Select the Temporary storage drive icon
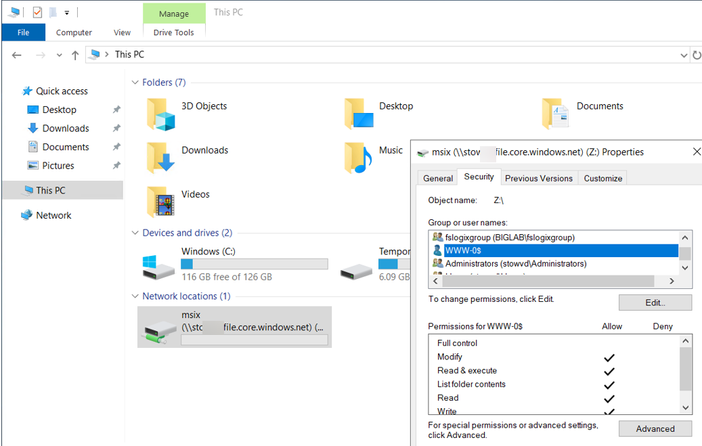 pos(356,271)
